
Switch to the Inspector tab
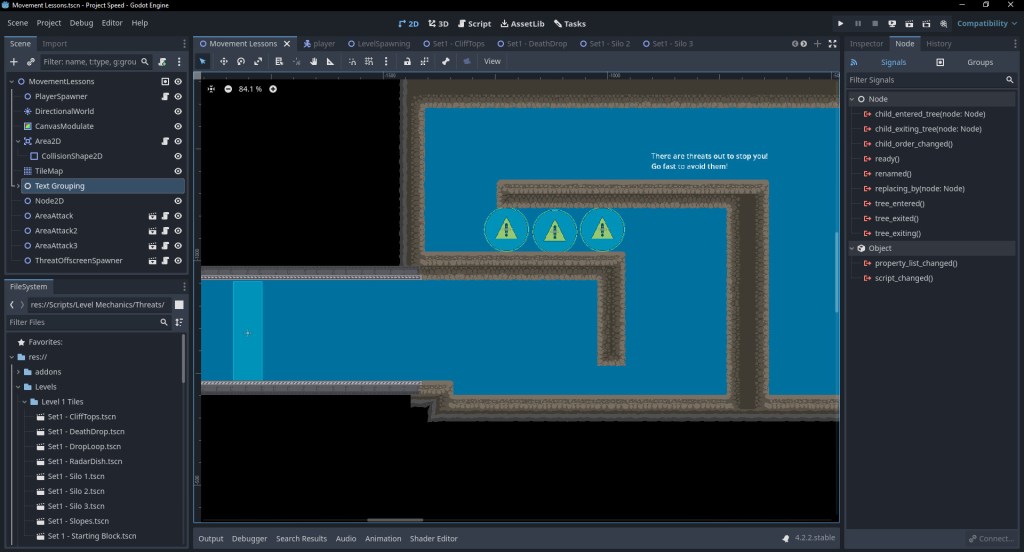pyautogui.click(x=866, y=44)
